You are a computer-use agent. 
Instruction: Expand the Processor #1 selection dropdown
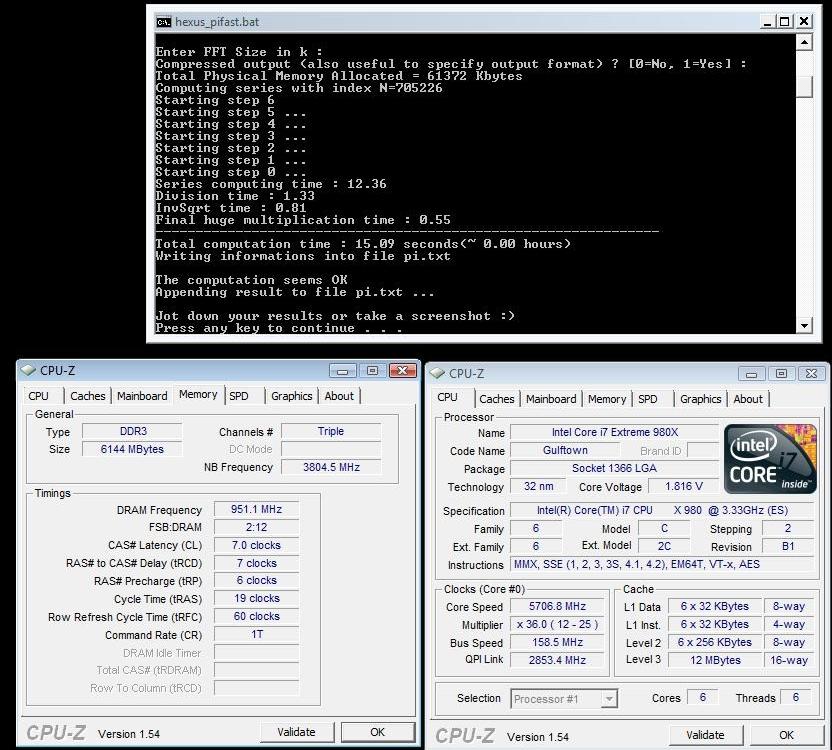[x=610, y=699]
